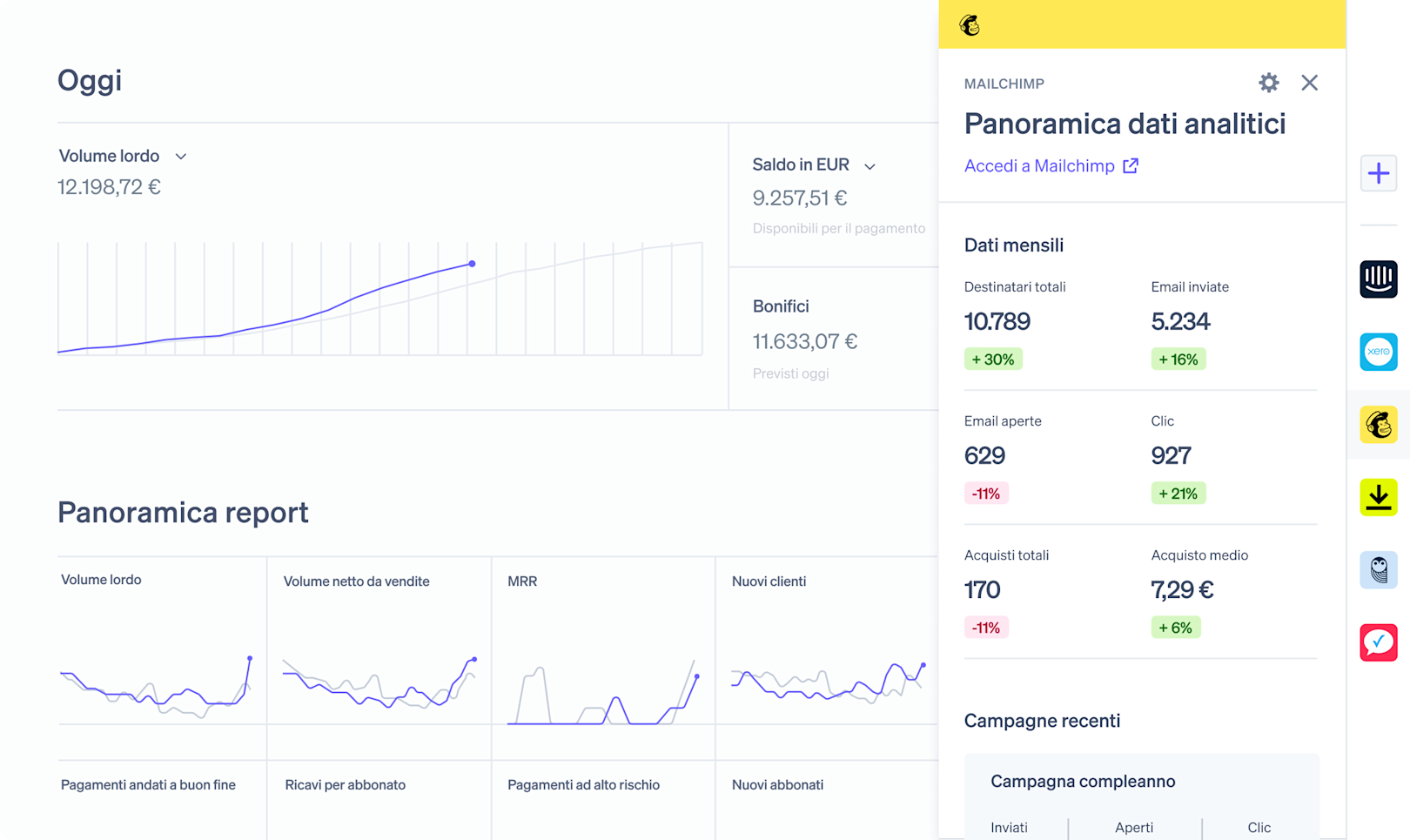Select Nuovi abbonati report

[x=777, y=785]
